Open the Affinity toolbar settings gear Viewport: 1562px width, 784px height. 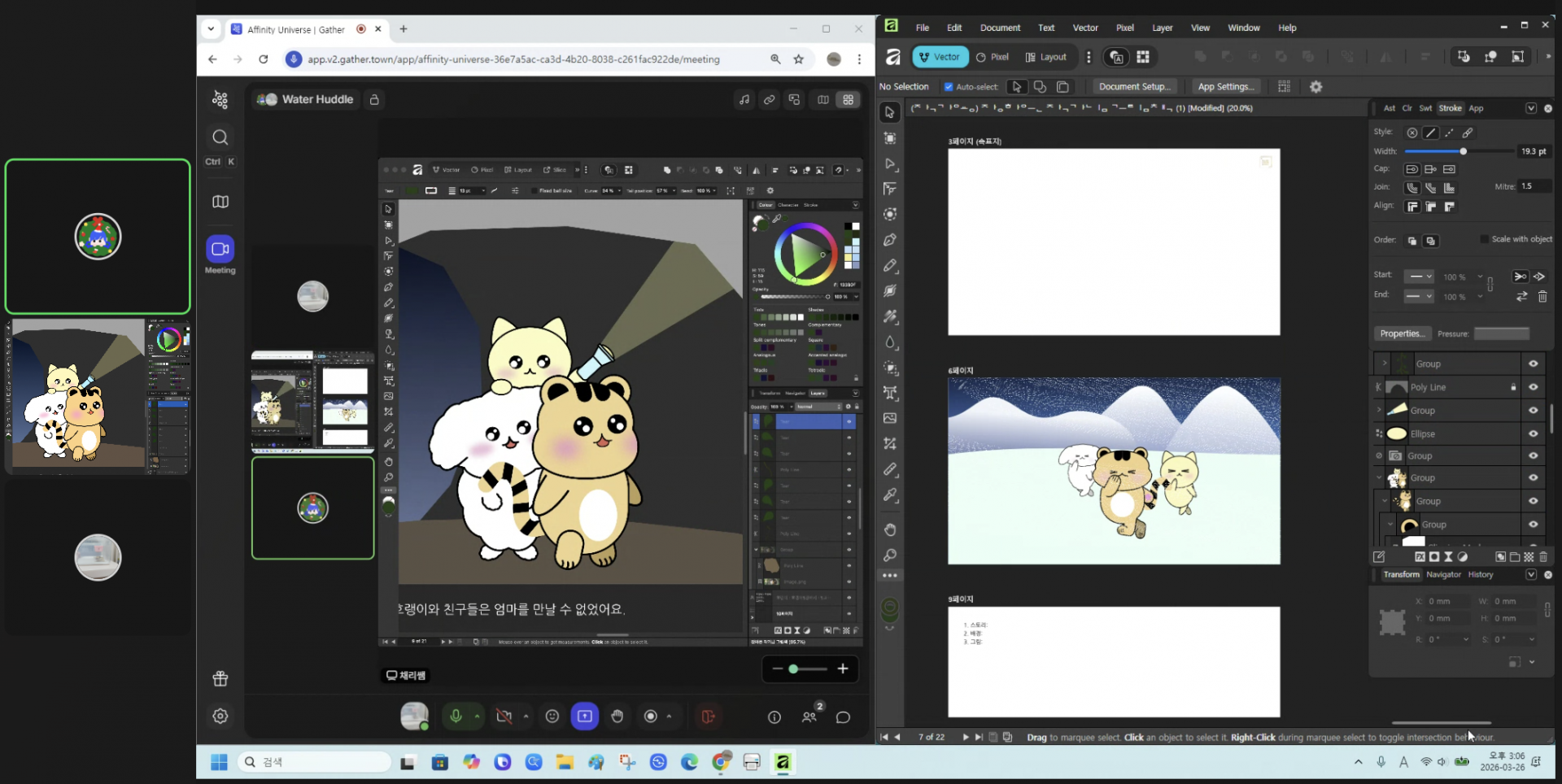(x=1315, y=87)
